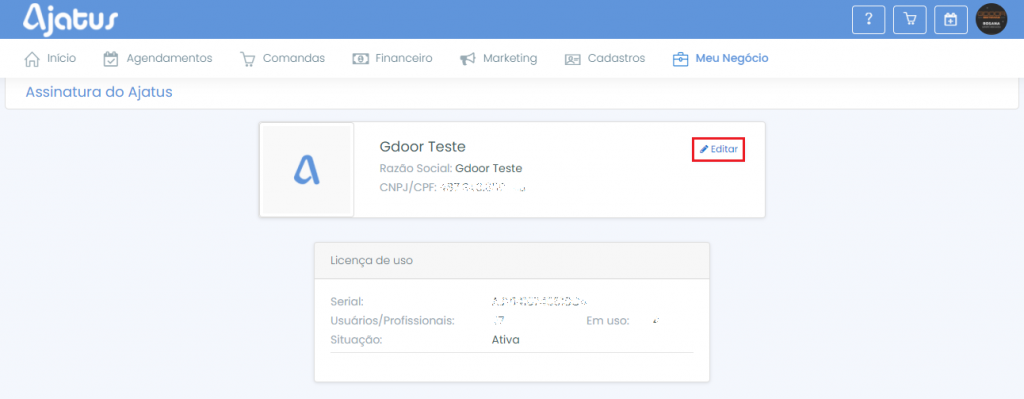Screen dimensions: 1024x399
Task: Click the Em uso label
Action: 607,321
